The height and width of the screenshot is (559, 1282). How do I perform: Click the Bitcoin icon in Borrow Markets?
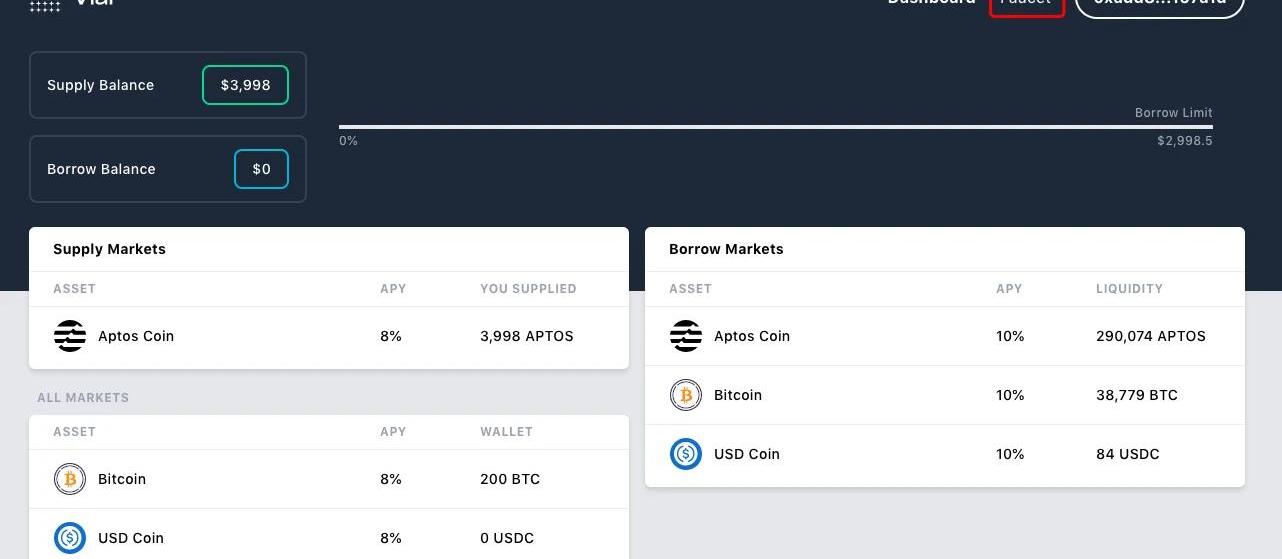pyautogui.click(x=686, y=395)
